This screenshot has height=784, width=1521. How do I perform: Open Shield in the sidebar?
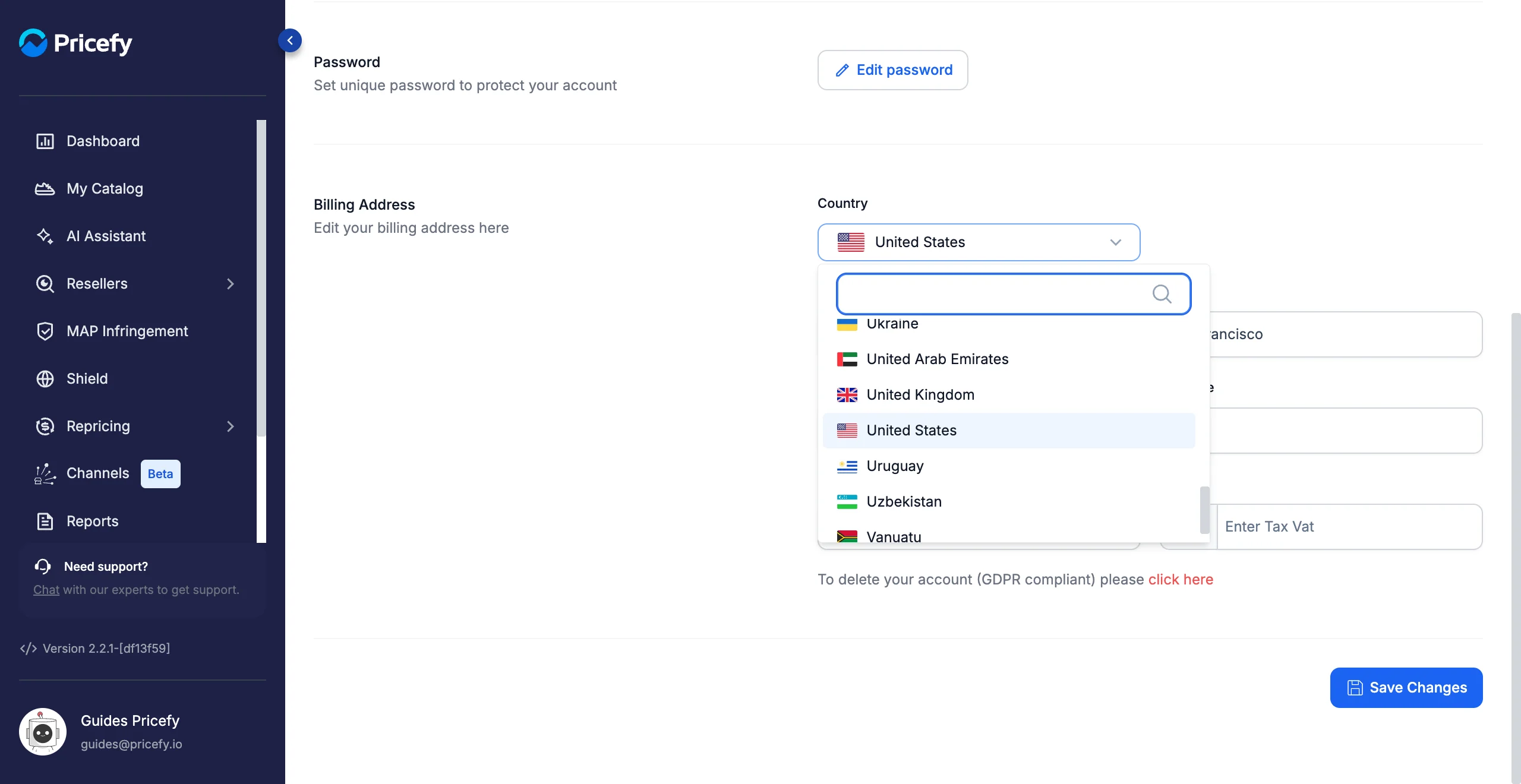[x=87, y=378]
